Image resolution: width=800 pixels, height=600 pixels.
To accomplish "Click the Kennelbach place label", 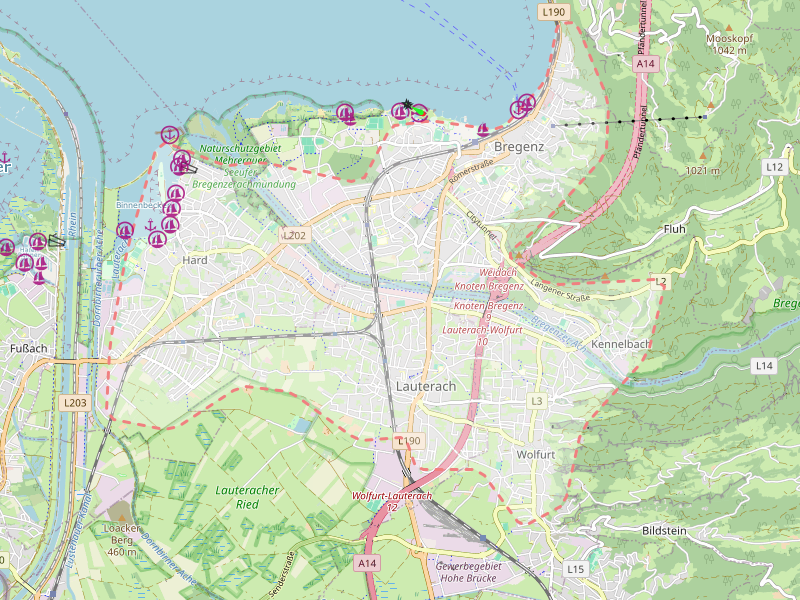I will (x=620, y=344).
